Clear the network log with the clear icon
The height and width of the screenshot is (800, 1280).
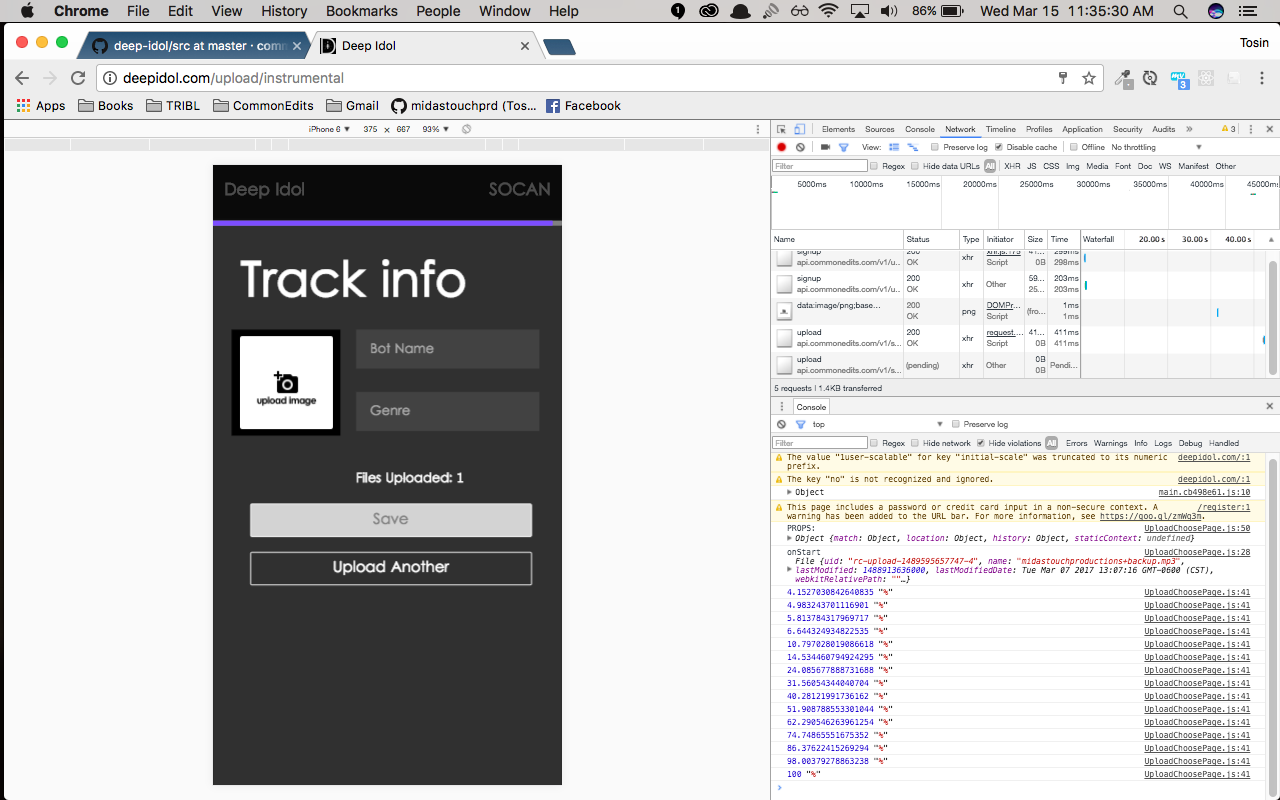point(800,147)
